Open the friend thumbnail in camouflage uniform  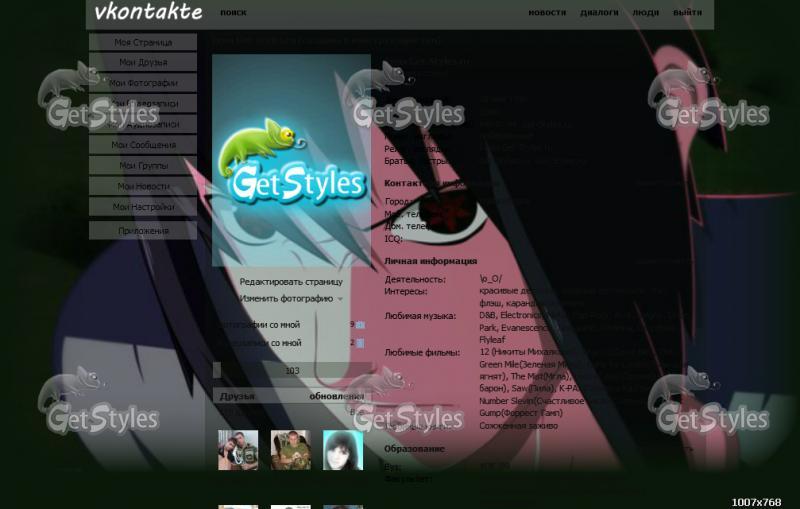(x=290, y=450)
